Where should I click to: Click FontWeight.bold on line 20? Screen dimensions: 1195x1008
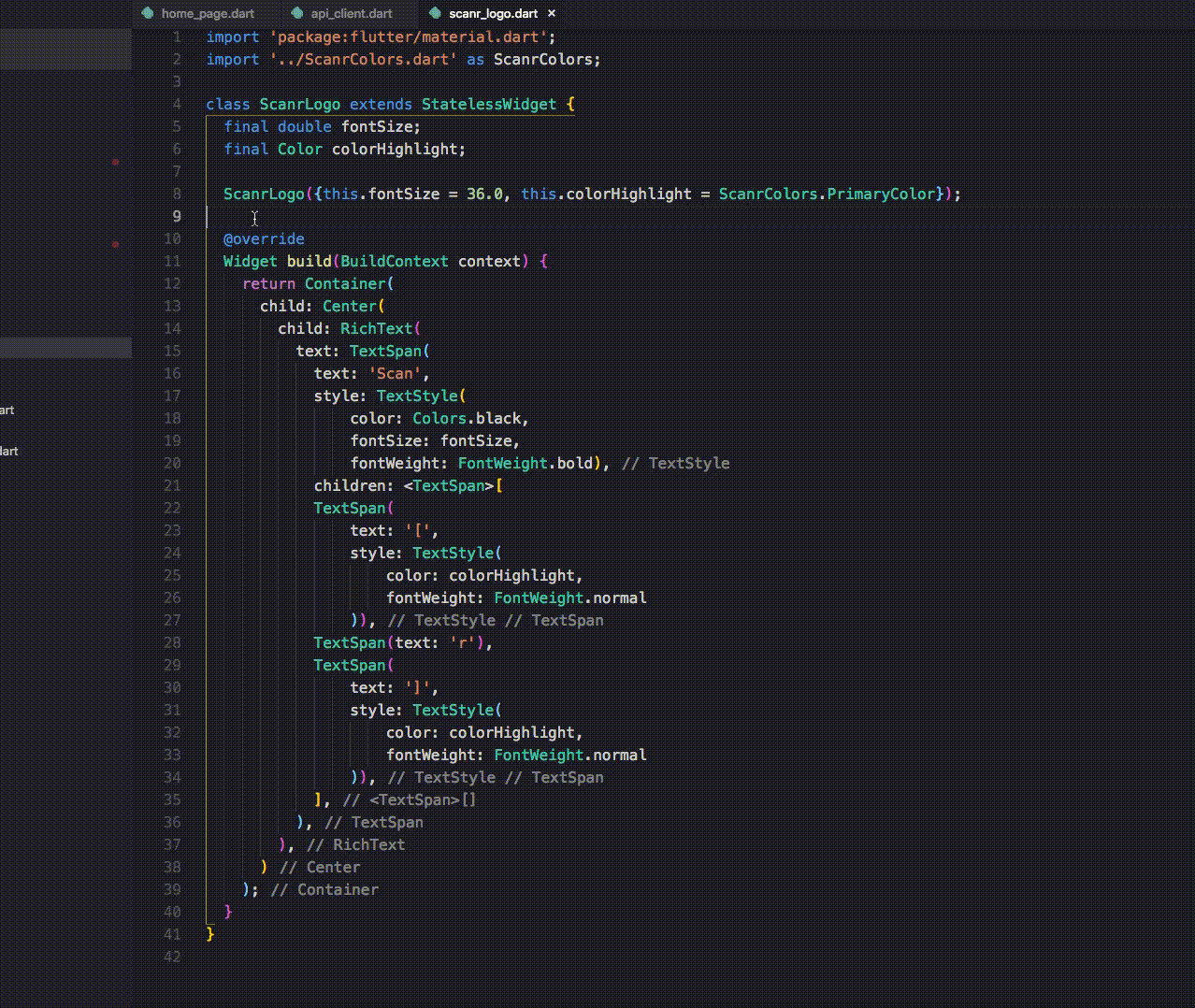(526, 463)
